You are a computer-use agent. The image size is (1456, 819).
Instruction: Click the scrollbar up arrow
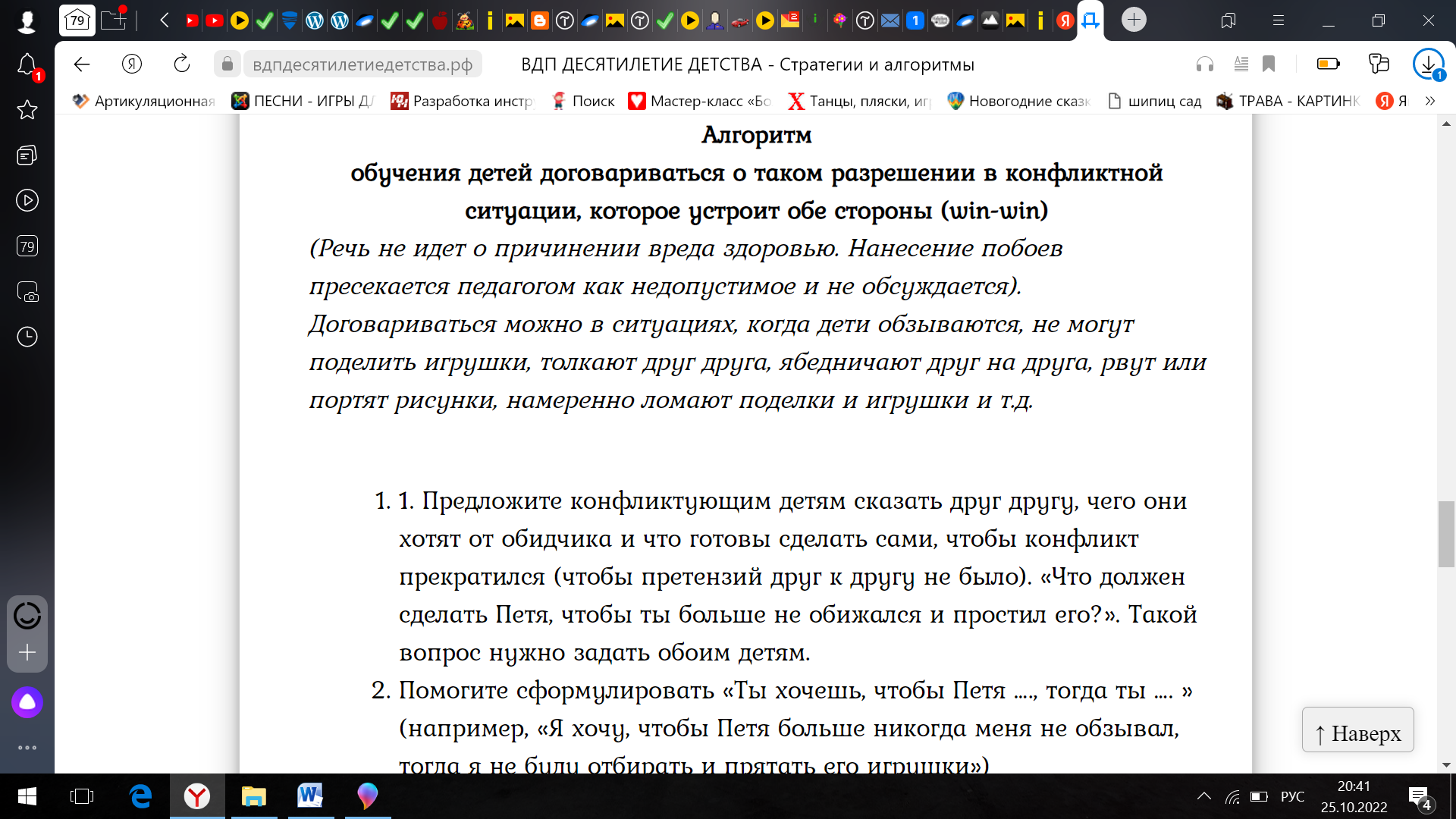pos(1446,123)
